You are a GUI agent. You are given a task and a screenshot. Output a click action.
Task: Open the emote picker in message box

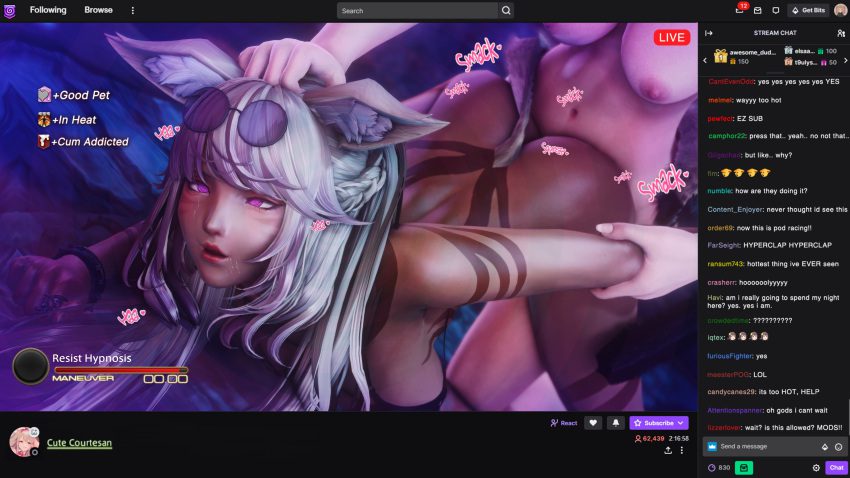click(839, 446)
